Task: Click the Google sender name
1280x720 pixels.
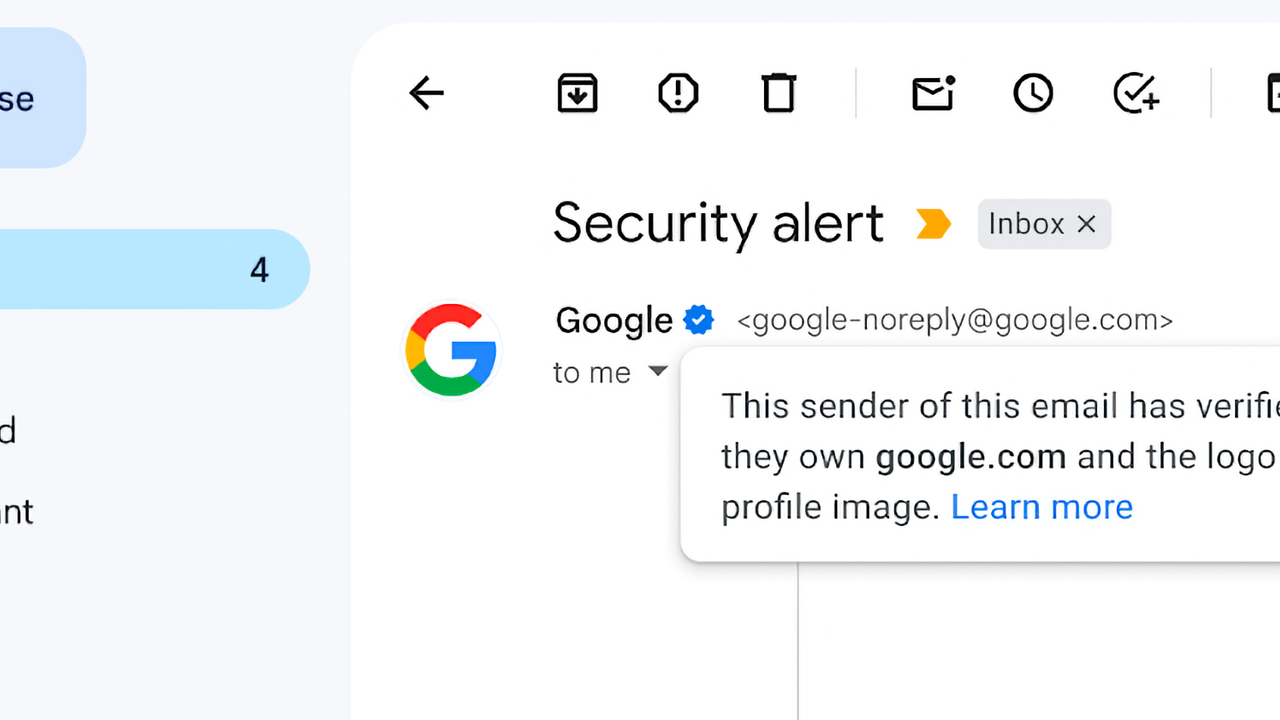Action: [613, 321]
